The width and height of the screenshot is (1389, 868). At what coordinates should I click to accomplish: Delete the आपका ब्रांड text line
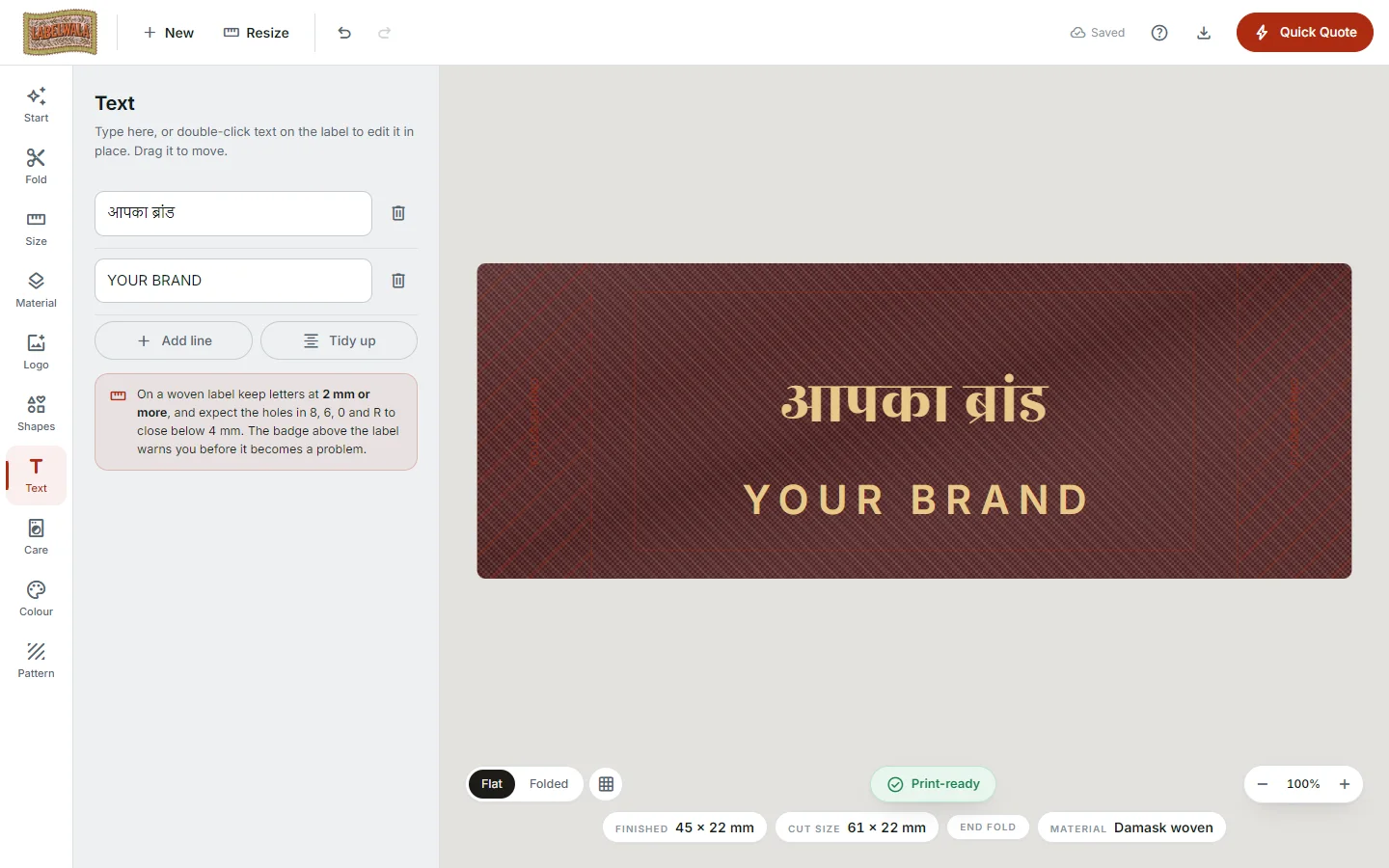coord(398,213)
